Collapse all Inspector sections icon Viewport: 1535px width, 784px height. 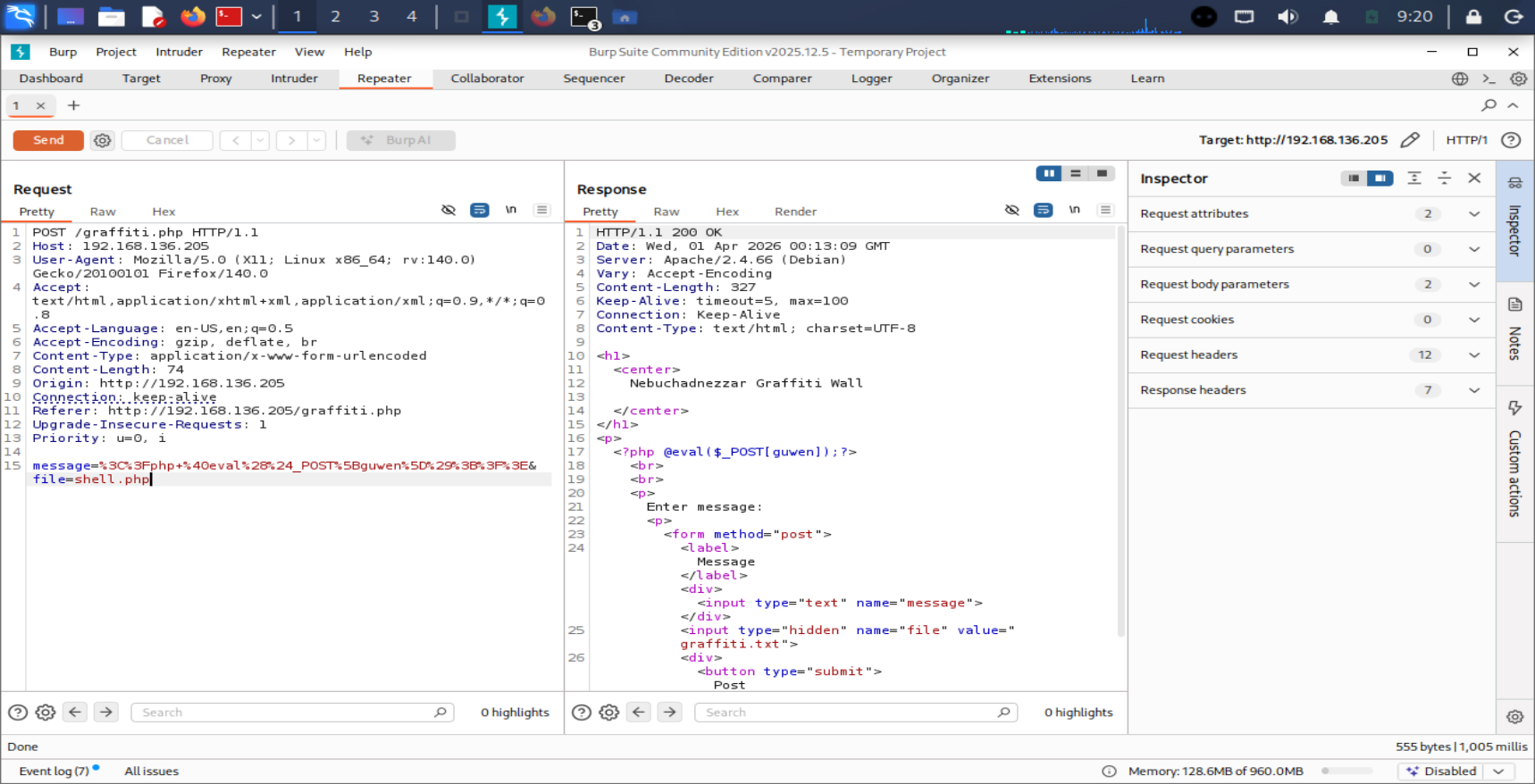1444,179
